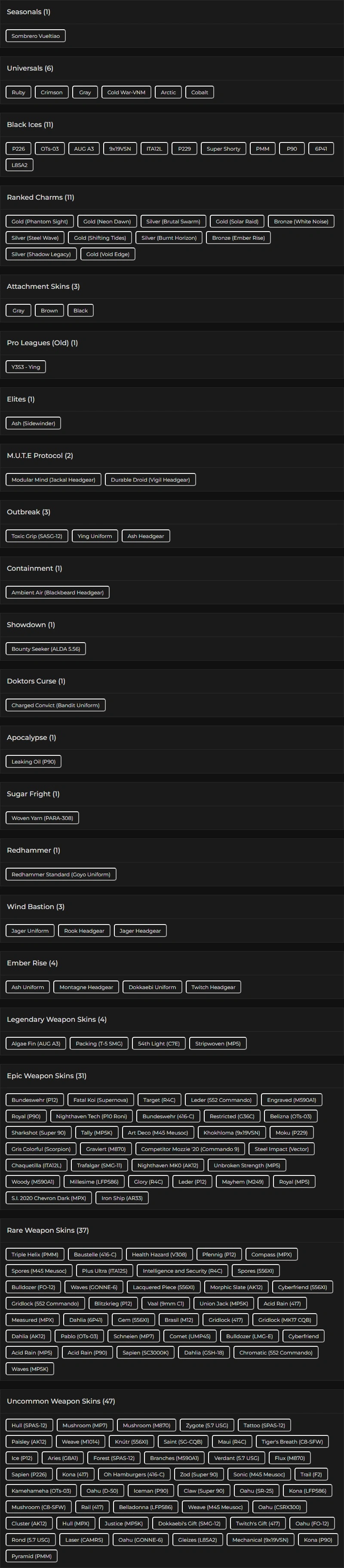Click Modular Mind (Jackal Headgear) tag
This screenshot has height=1568, width=344.
pyautogui.click(x=53, y=479)
